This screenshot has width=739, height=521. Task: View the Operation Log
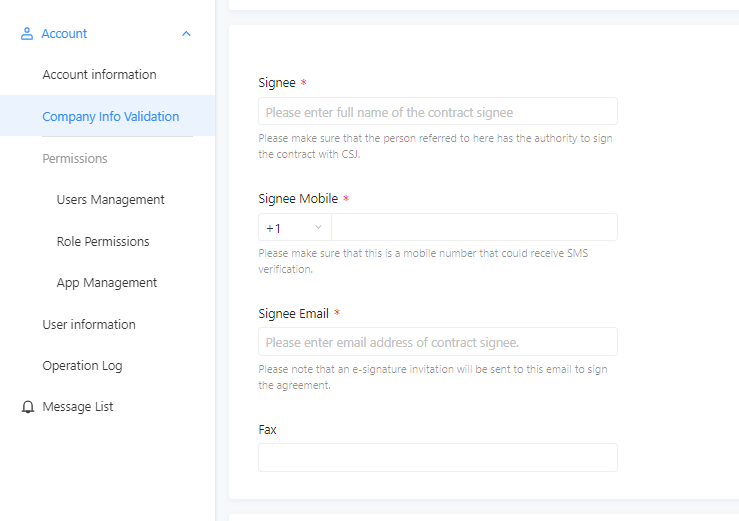pyautogui.click(x=82, y=366)
